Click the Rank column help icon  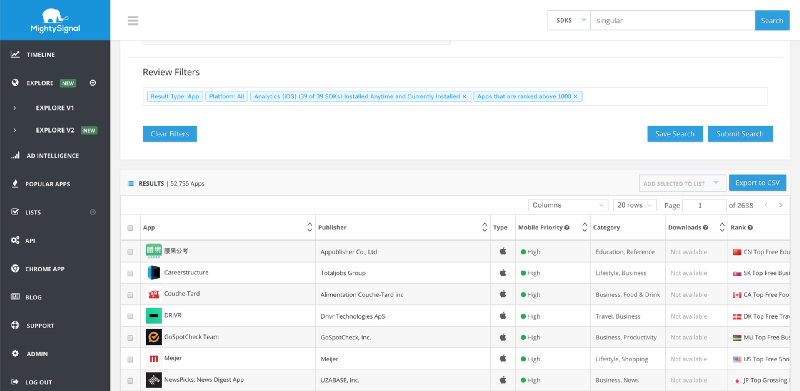click(x=751, y=228)
